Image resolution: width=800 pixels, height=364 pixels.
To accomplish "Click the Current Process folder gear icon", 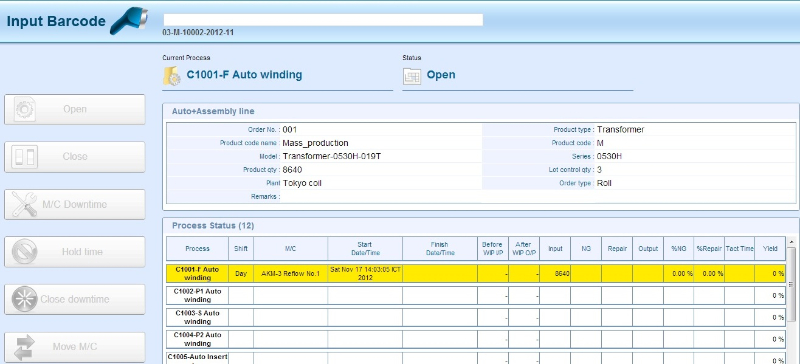I will [x=172, y=76].
